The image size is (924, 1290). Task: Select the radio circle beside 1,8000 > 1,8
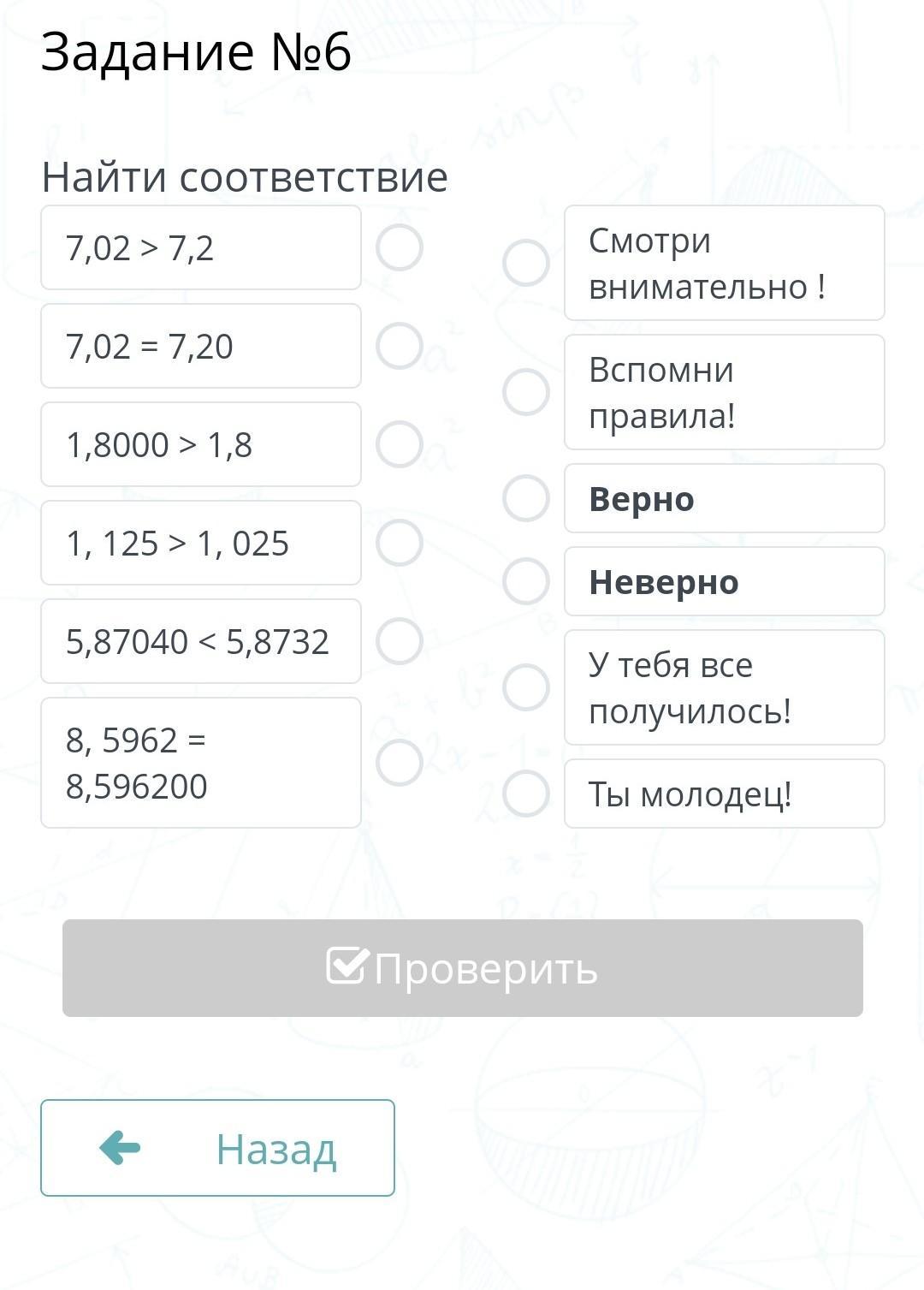(x=400, y=444)
